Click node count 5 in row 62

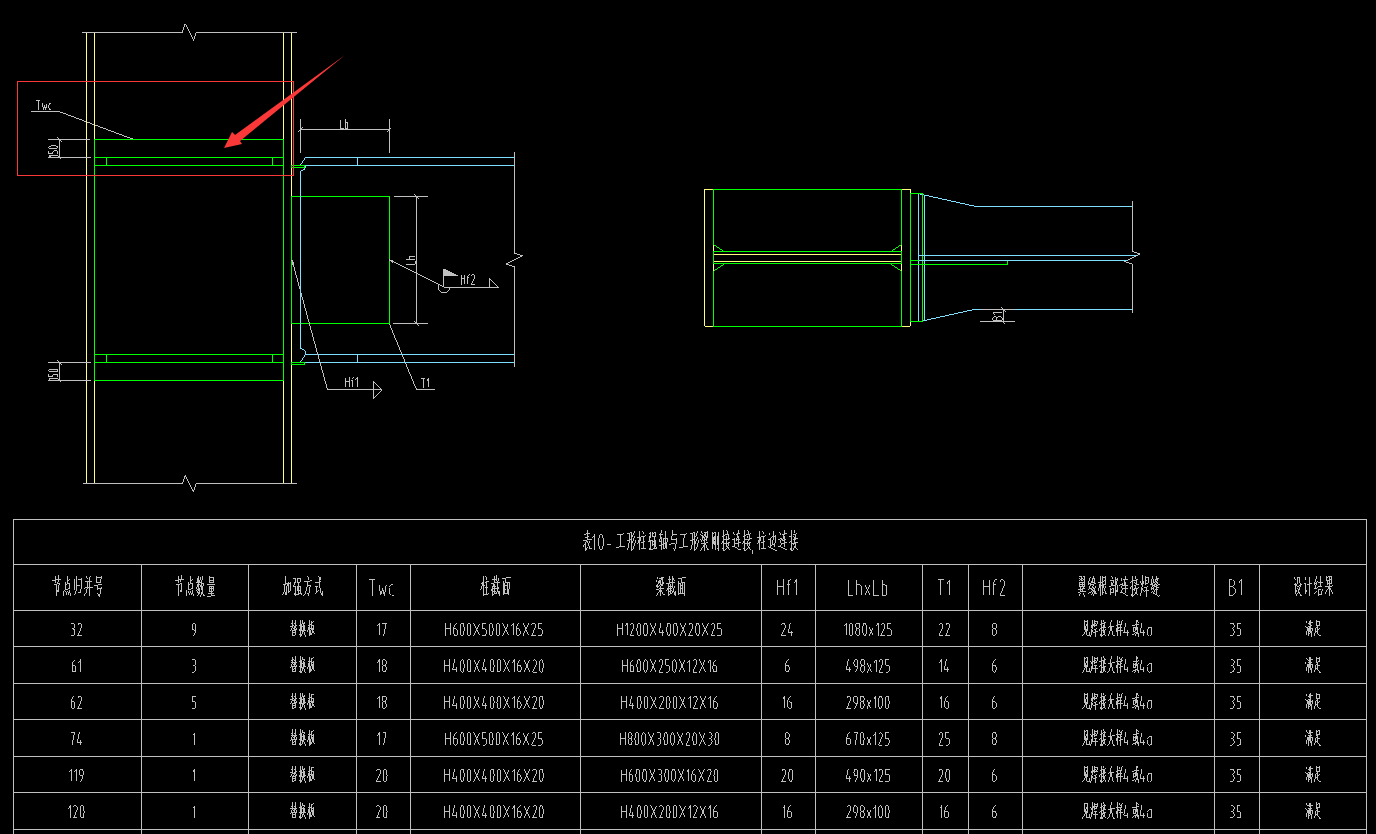[194, 703]
